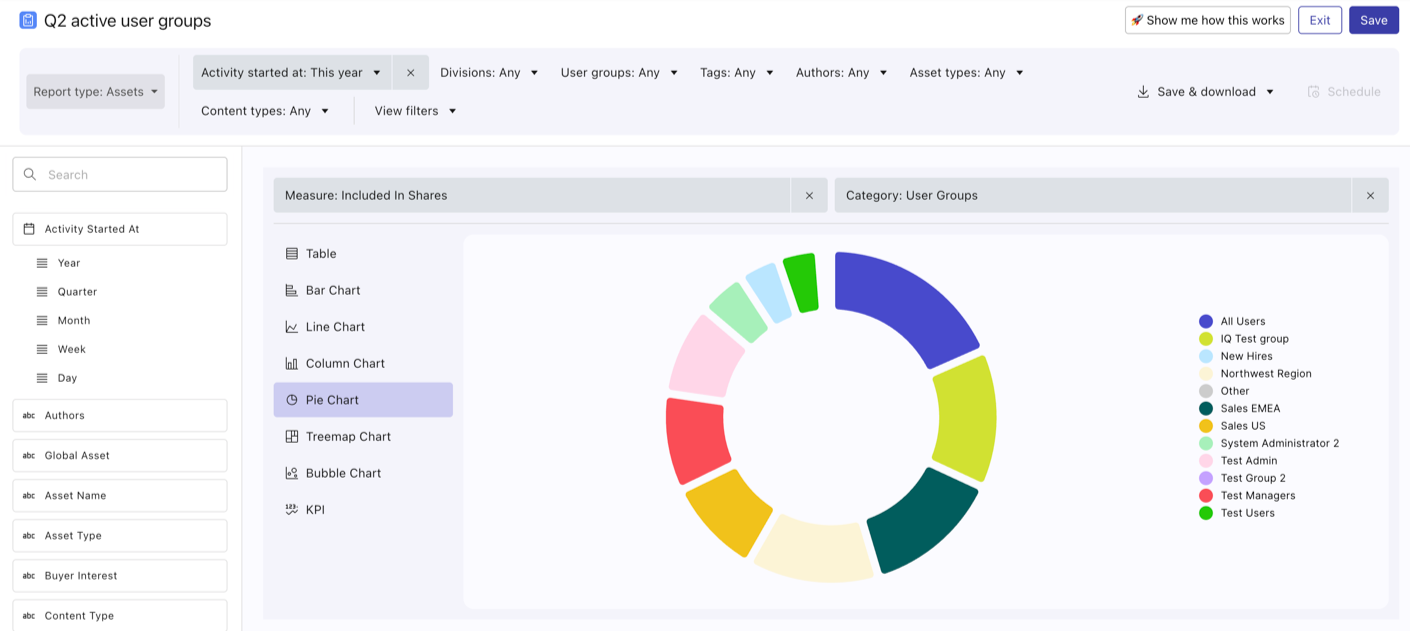Toggle Sales EMEA legend entry
1410x631 pixels.
1249,408
